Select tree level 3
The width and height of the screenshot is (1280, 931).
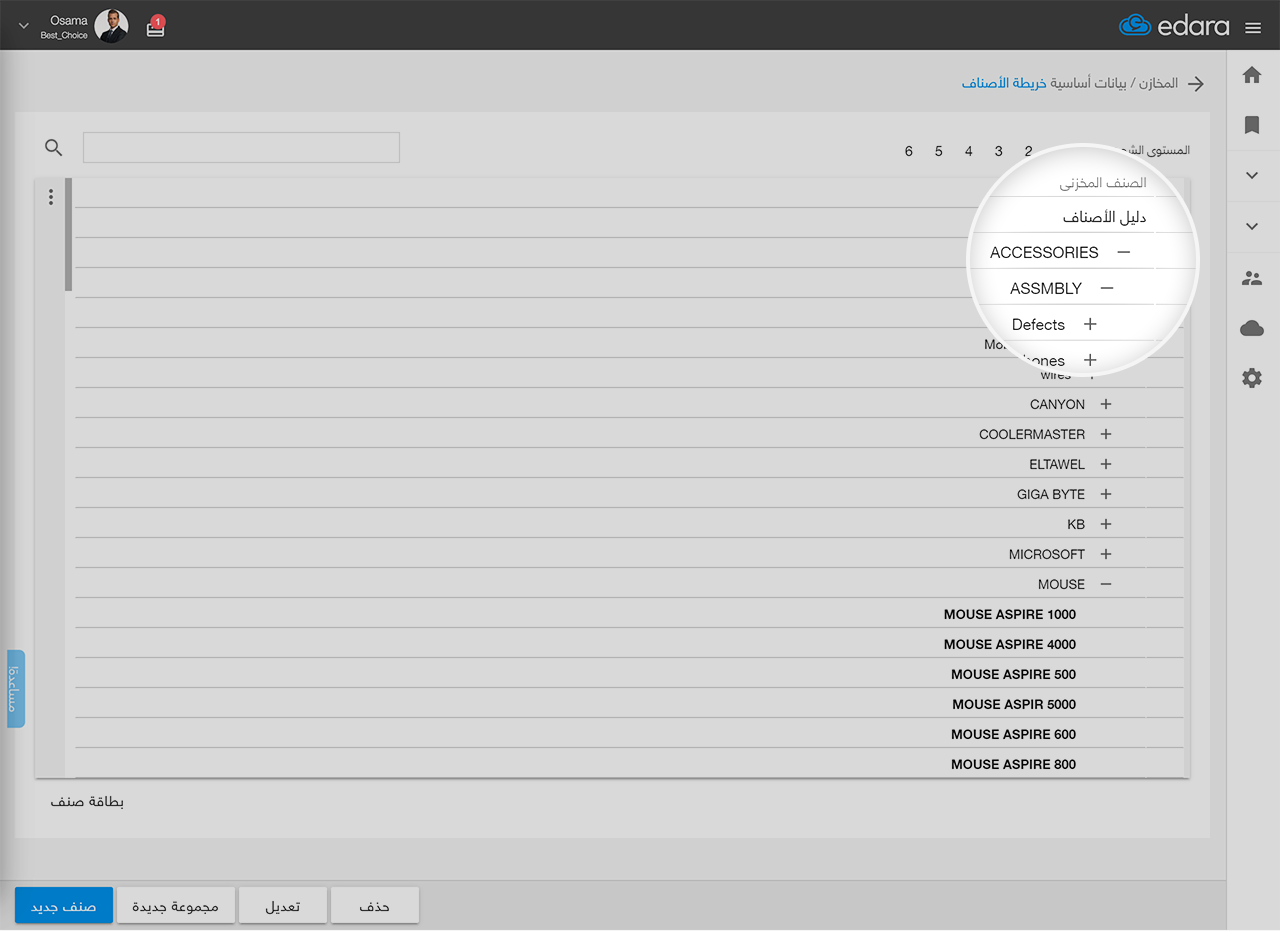998,151
